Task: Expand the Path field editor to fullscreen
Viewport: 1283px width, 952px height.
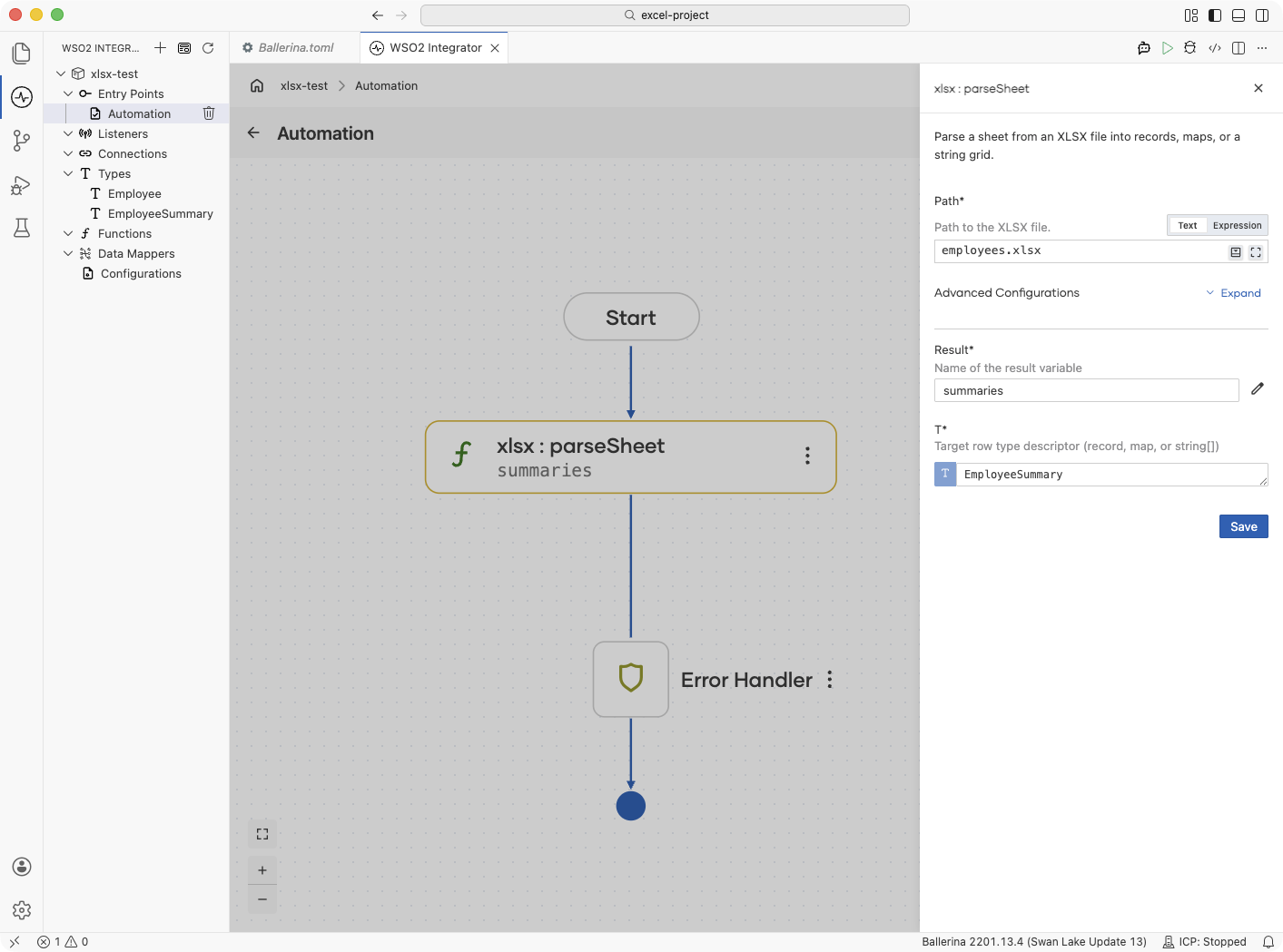Action: point(1256,252)
